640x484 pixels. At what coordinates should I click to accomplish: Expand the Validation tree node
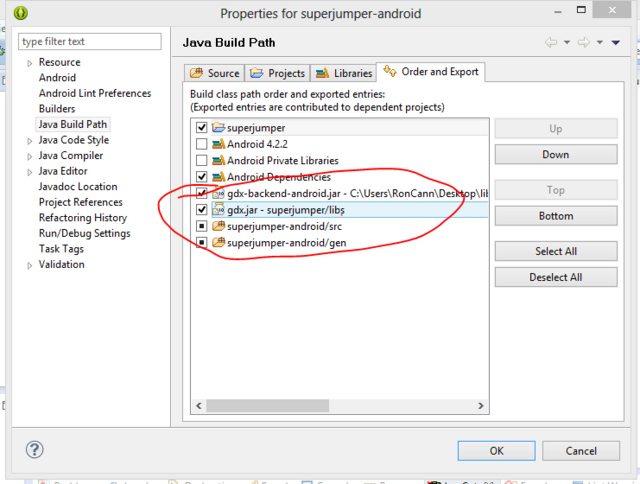(29, 266)
